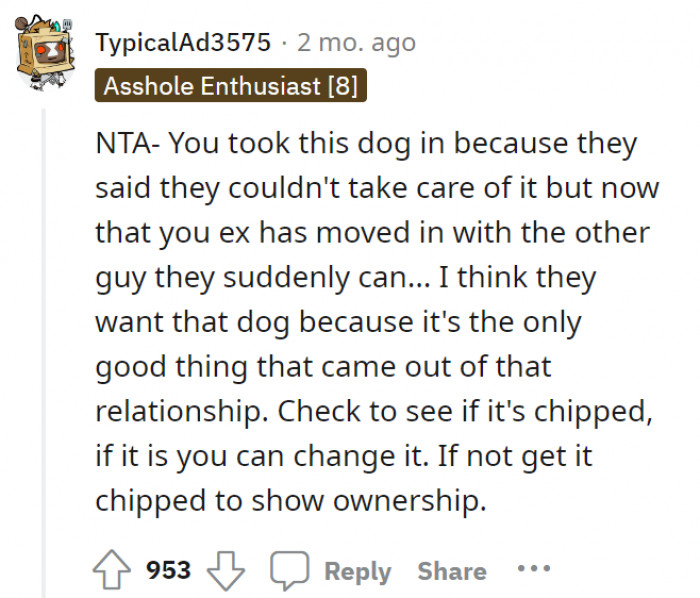Viewport: 700px width, 598px height.
Task: Open the TypicalAd3575 user profile
Action: [x=183, y=43]
